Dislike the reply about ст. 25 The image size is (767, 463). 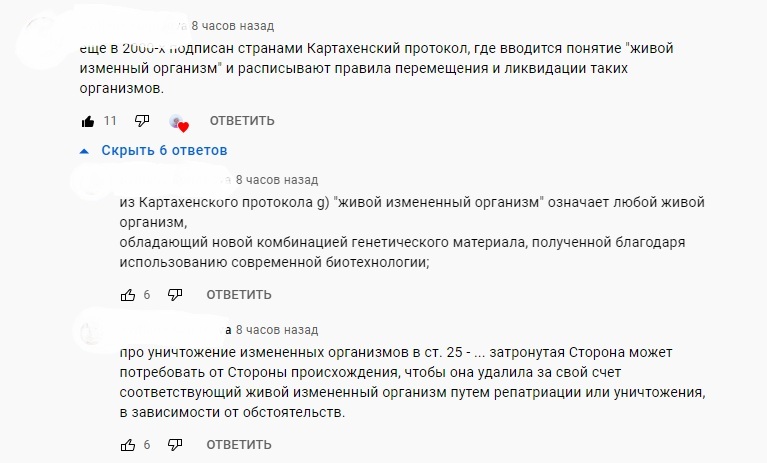coord(175,445)
